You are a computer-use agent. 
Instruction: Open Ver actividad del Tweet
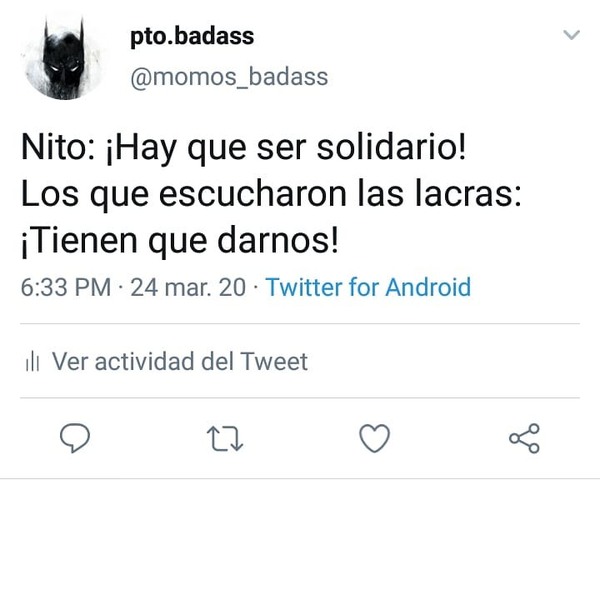coord(166,361)
